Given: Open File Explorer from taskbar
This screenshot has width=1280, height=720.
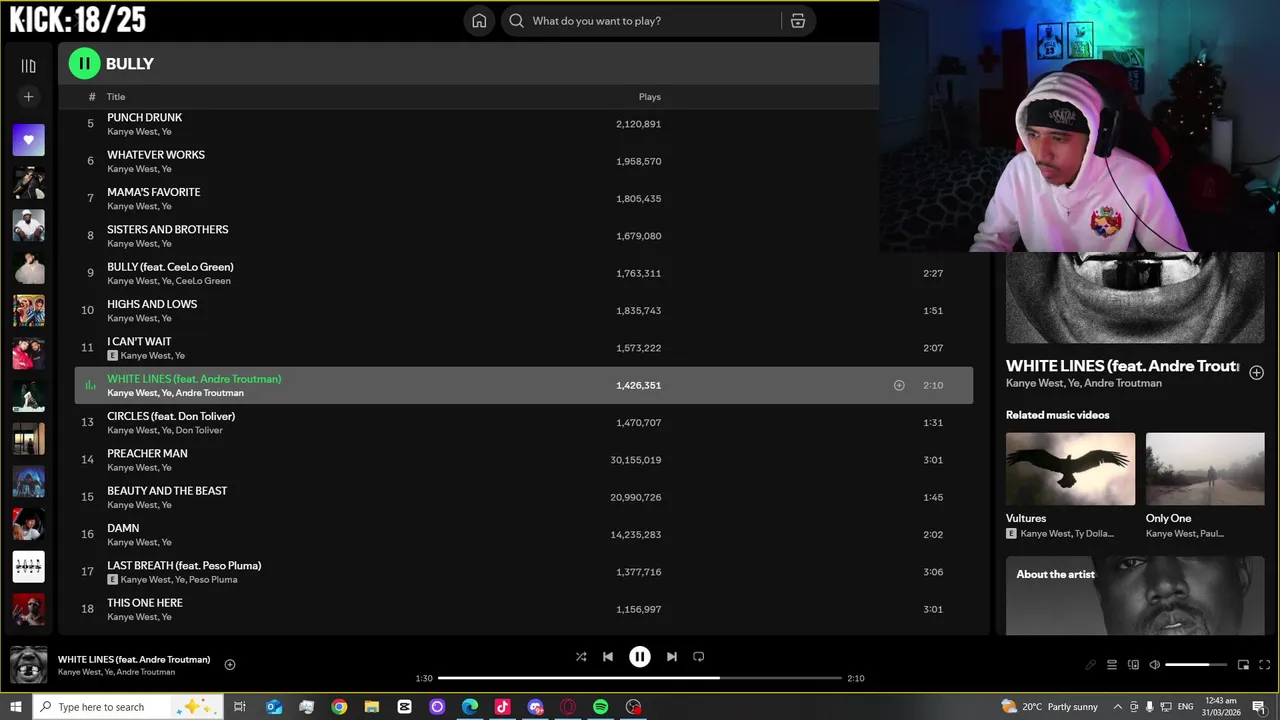Looking at the screenshot, I should tap(372, 707).
